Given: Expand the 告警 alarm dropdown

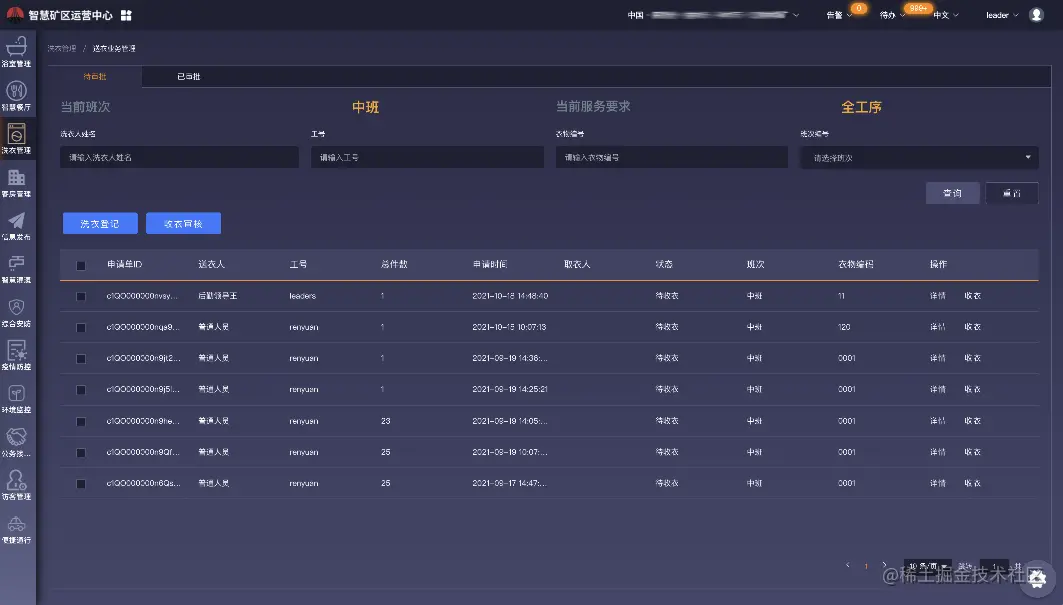Looking at the screenshot, I should tap(839, 15).
